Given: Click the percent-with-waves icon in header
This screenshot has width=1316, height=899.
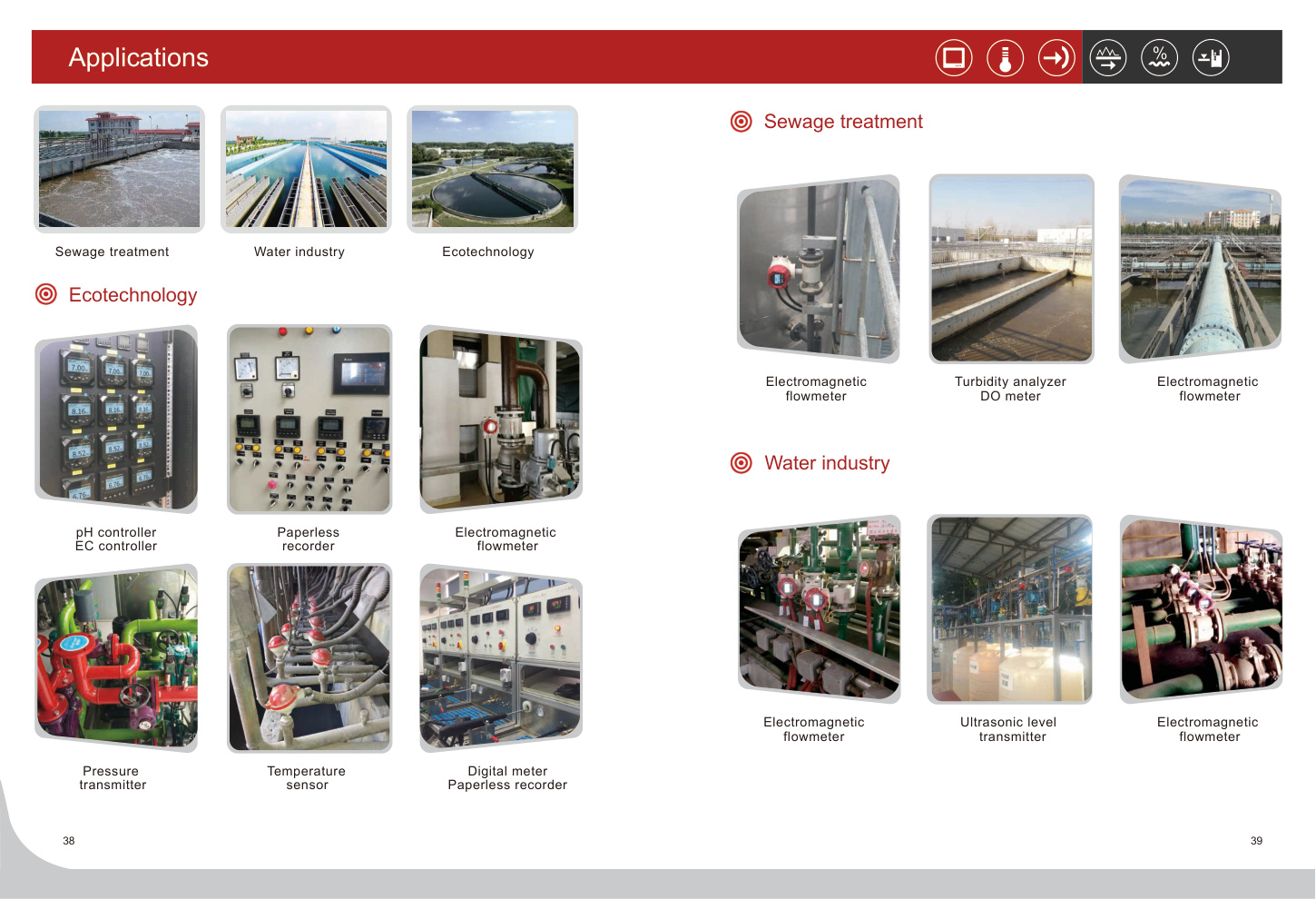Looking at the screenshot, I should click(x=1159, y=58).
